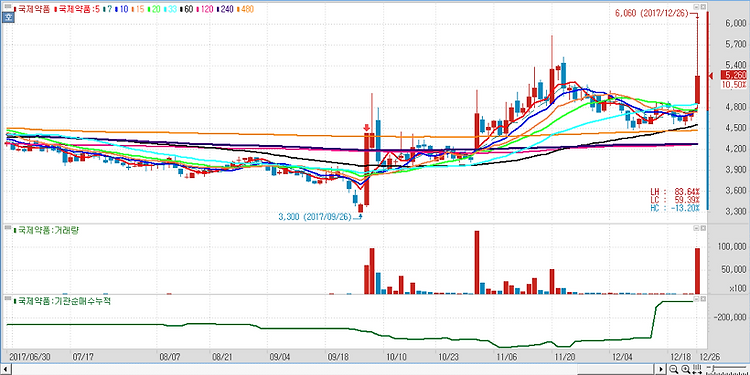
Task: Click the HC : -13.20% statistic
Action: [675, 208]
